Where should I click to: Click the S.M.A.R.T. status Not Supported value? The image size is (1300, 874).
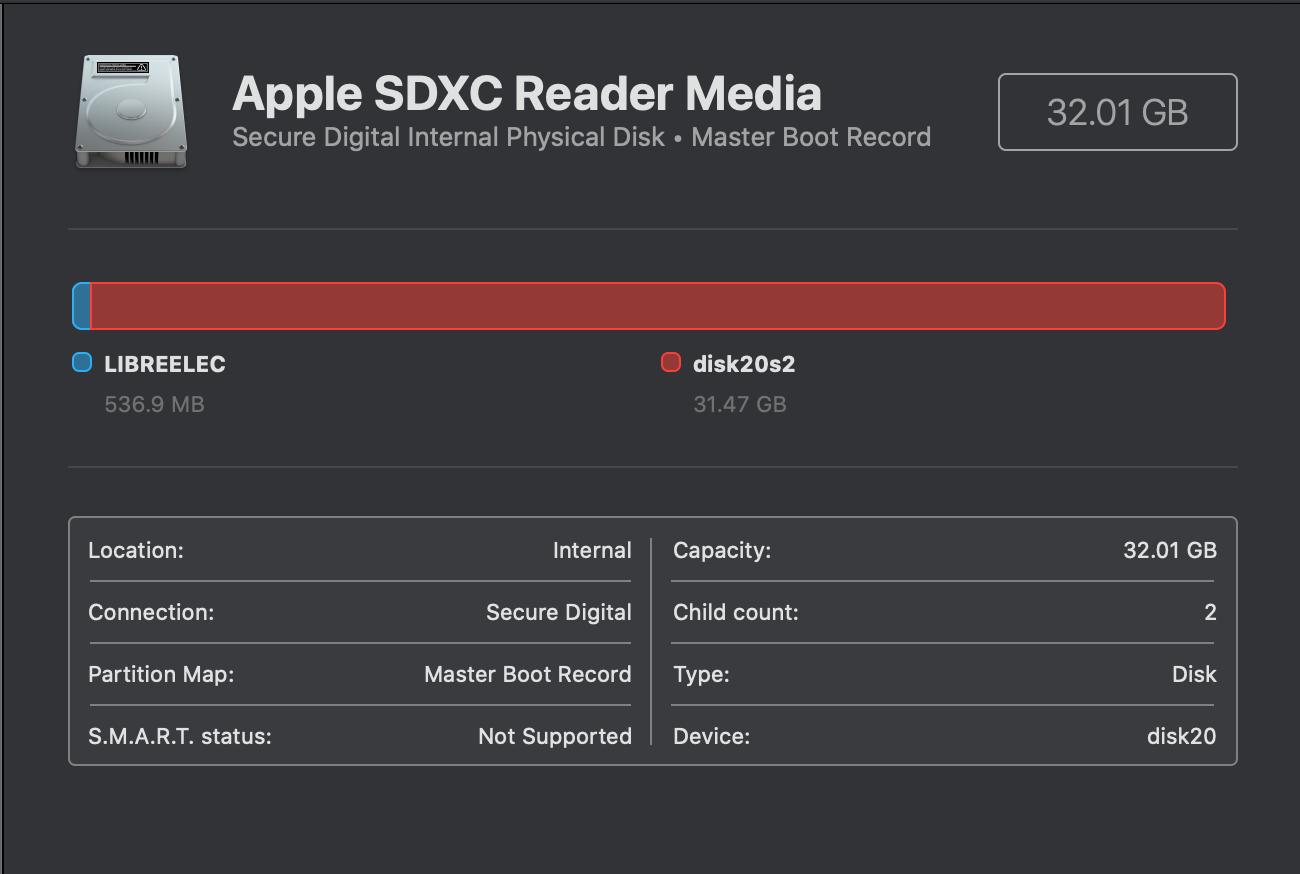554,736
